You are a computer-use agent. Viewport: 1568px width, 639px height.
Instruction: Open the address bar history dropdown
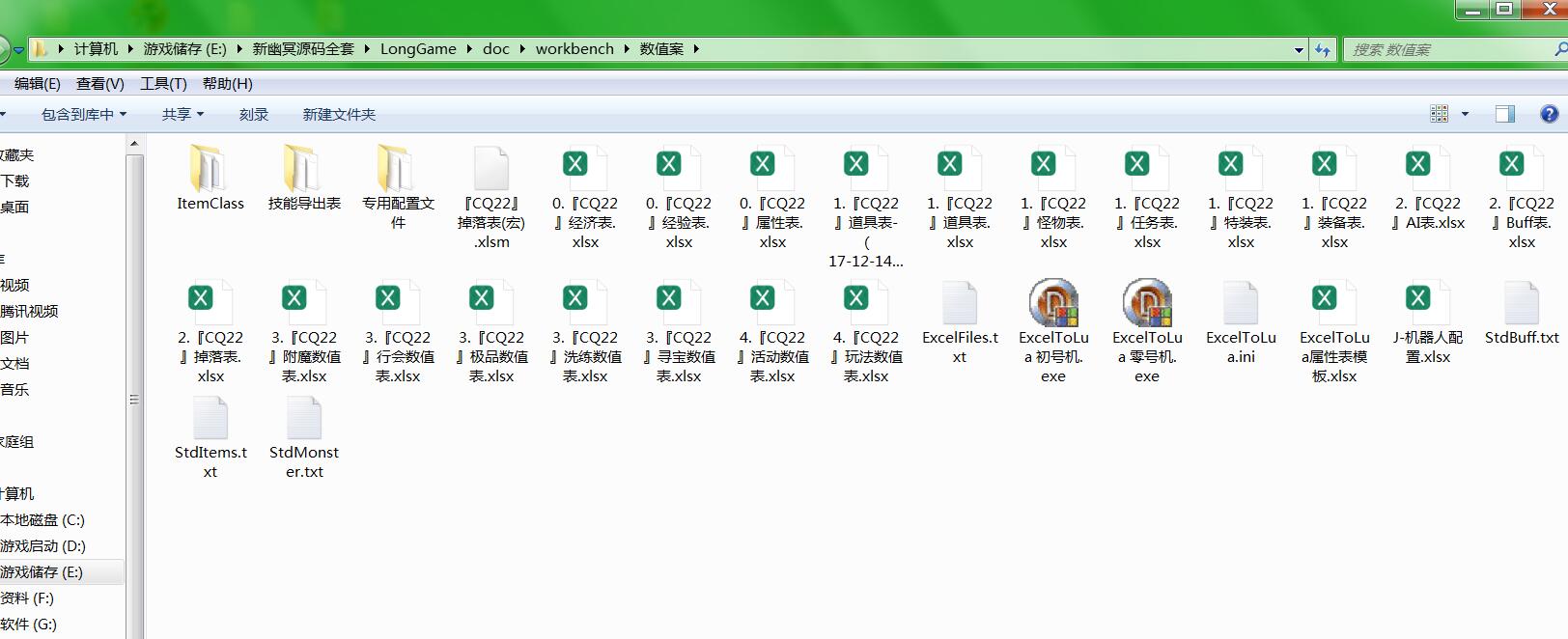[1299, 49]
